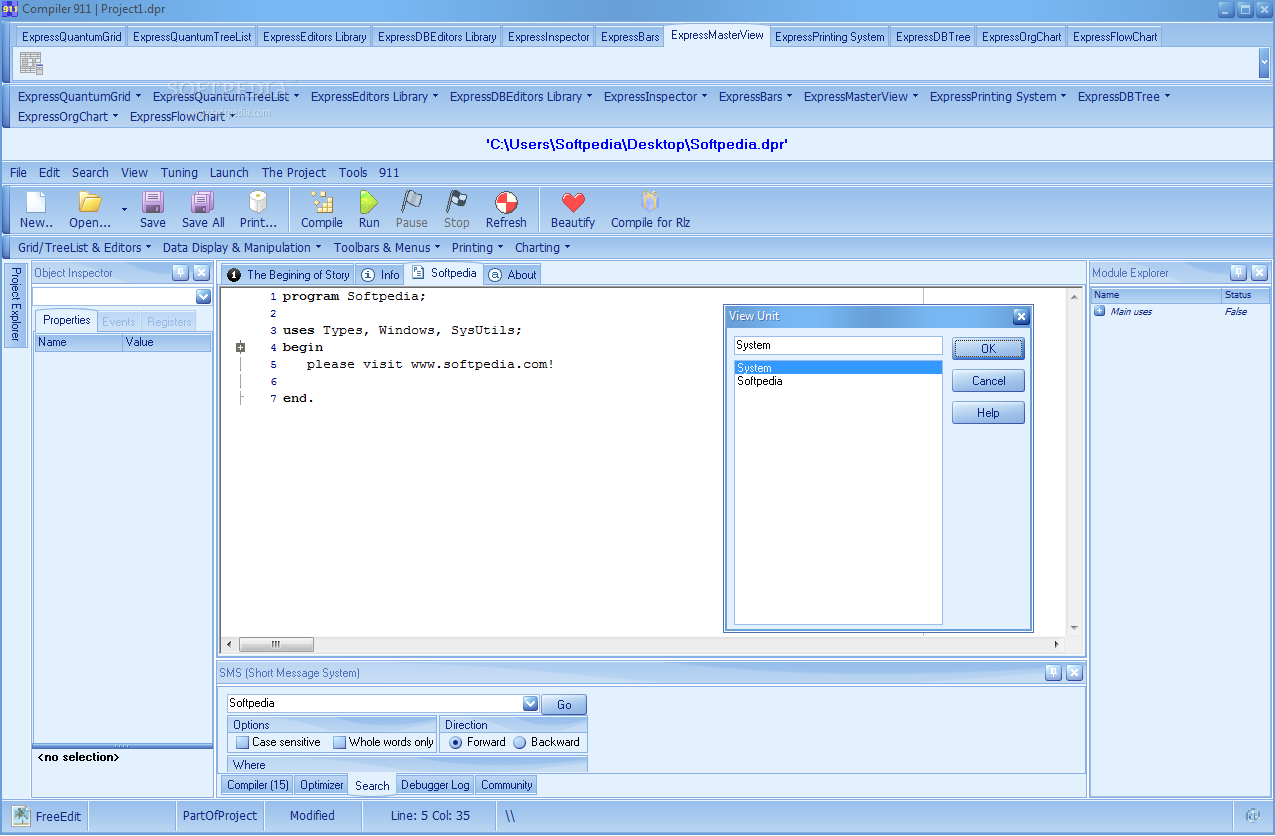
Task: Open the Community tab
Action: 506,785
